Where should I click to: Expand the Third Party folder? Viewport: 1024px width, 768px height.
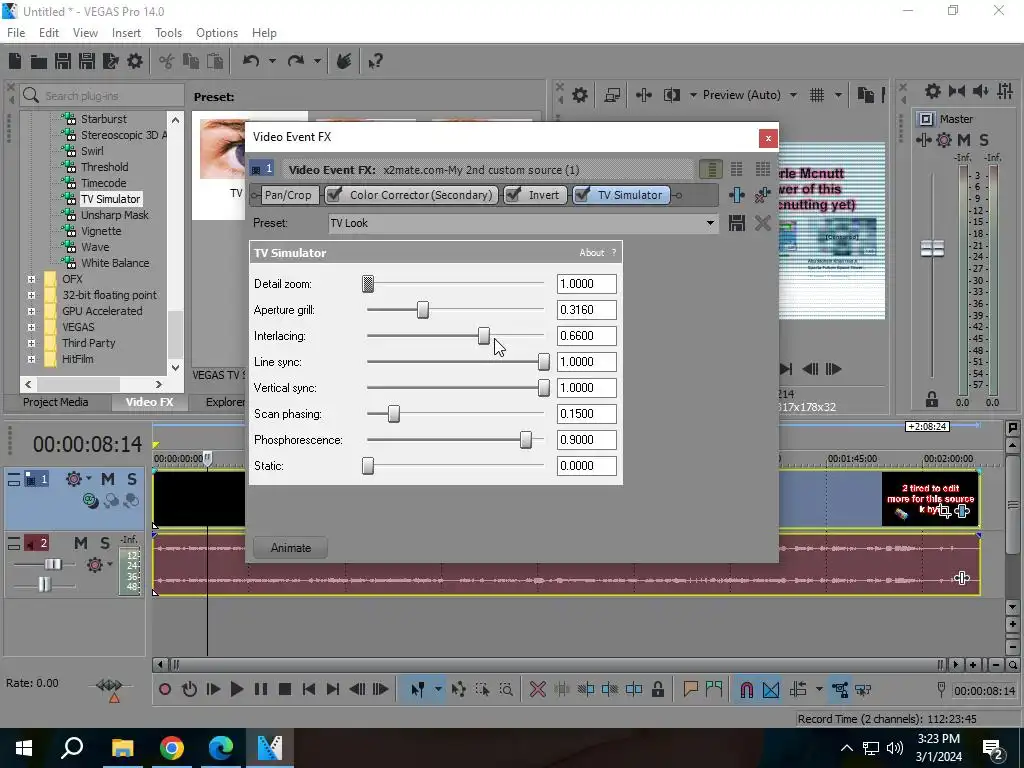pyautogui.click(x=31, y=343)
